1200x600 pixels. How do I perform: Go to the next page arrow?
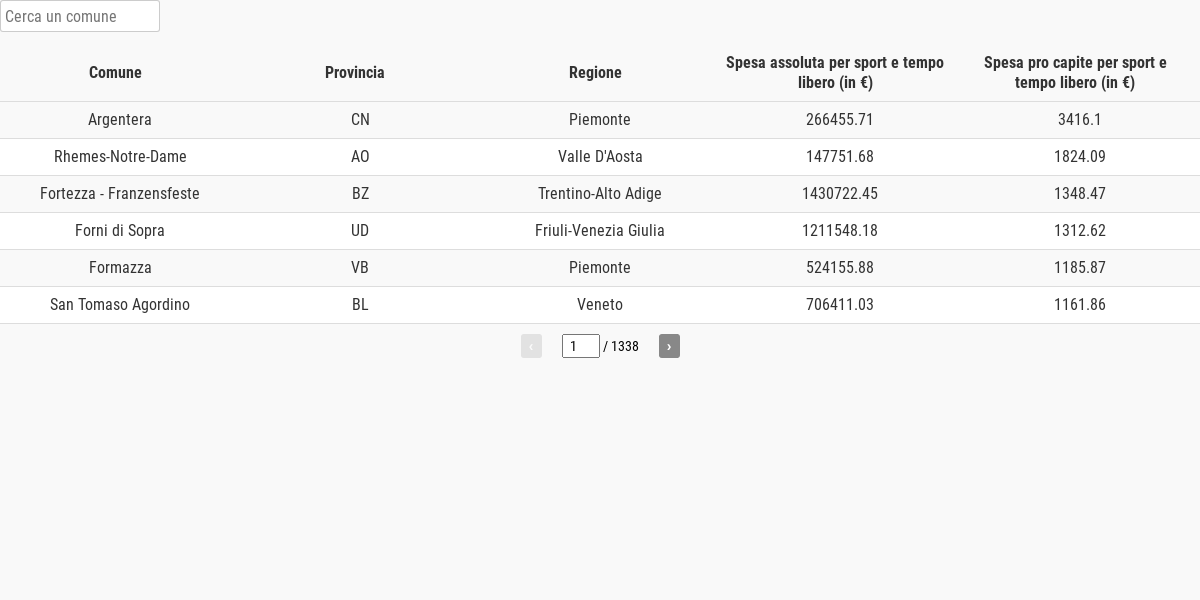[x=669, y=346]
